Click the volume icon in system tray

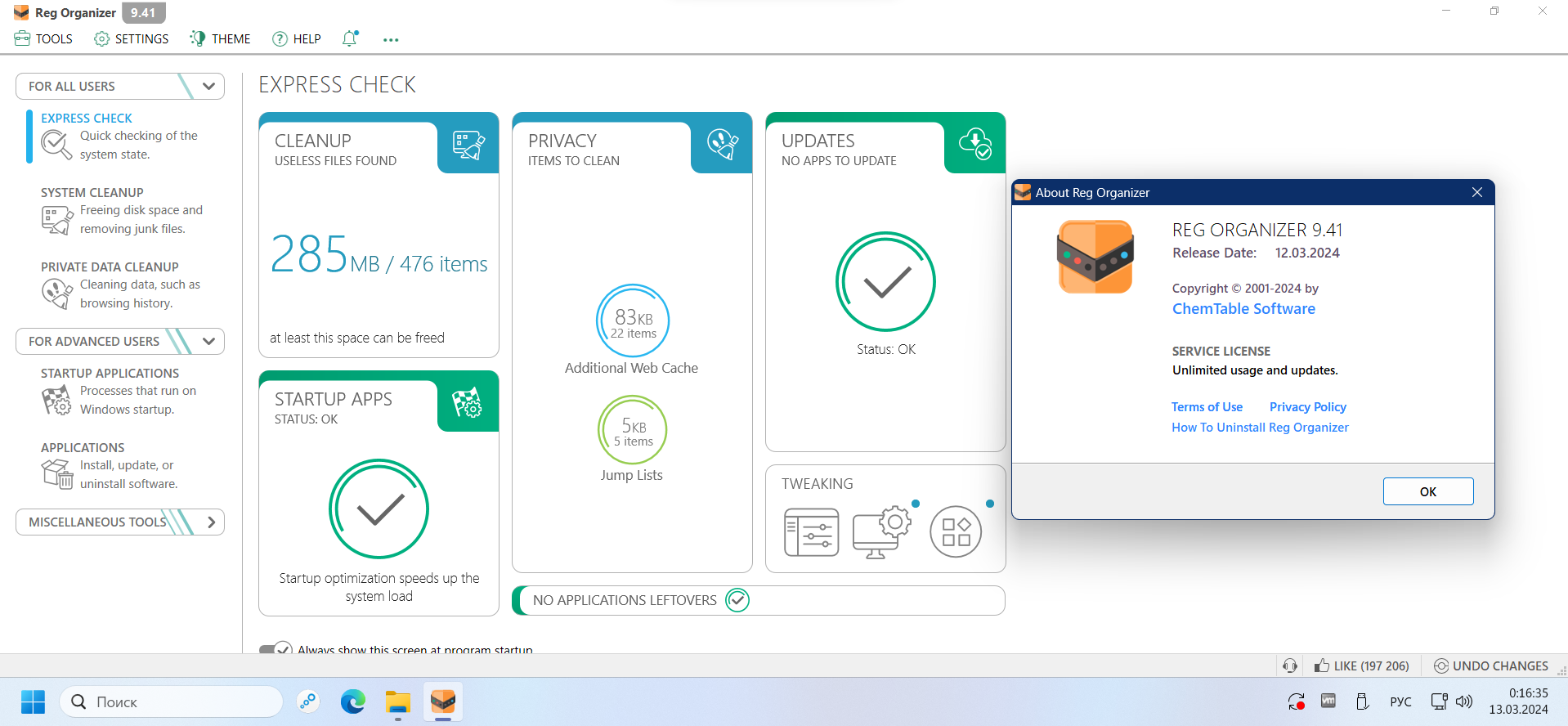1464,701
